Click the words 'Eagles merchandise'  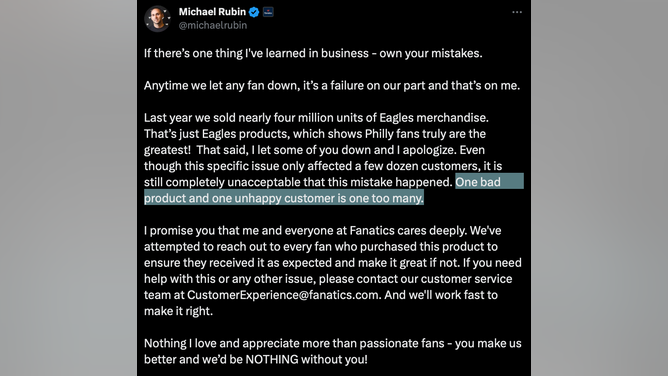click(x=434, y=118)
